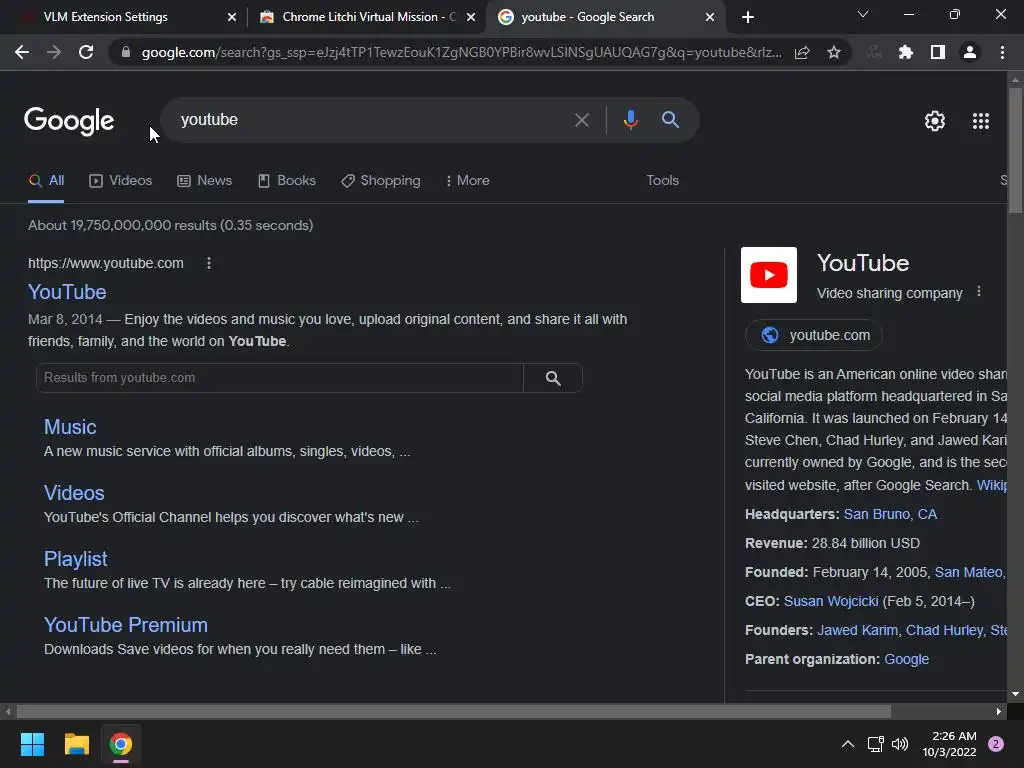Open Jawed Karim founder link
The width and height of the screenshot is (1024, 768).
point(857,630)
